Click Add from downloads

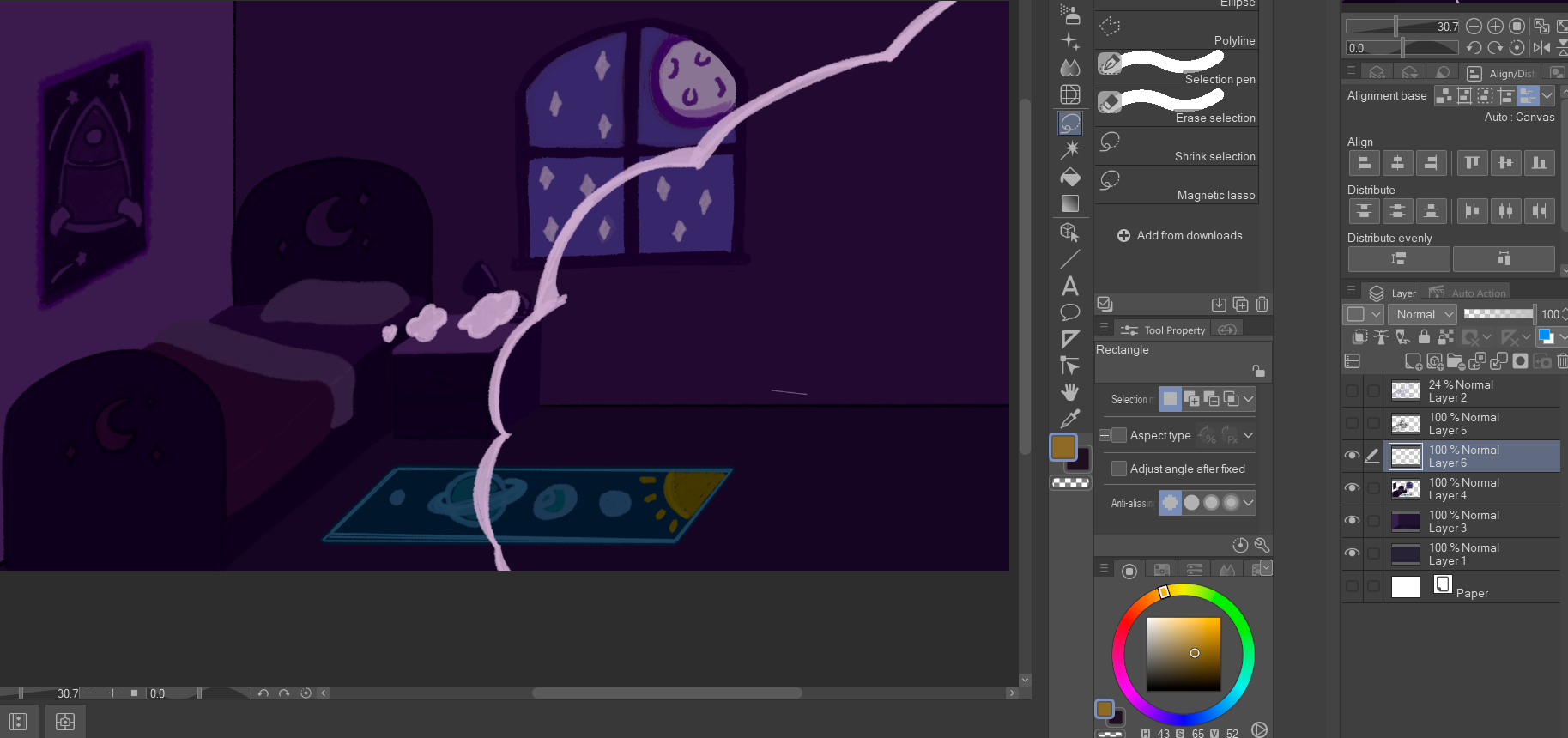pos(1180,235)
